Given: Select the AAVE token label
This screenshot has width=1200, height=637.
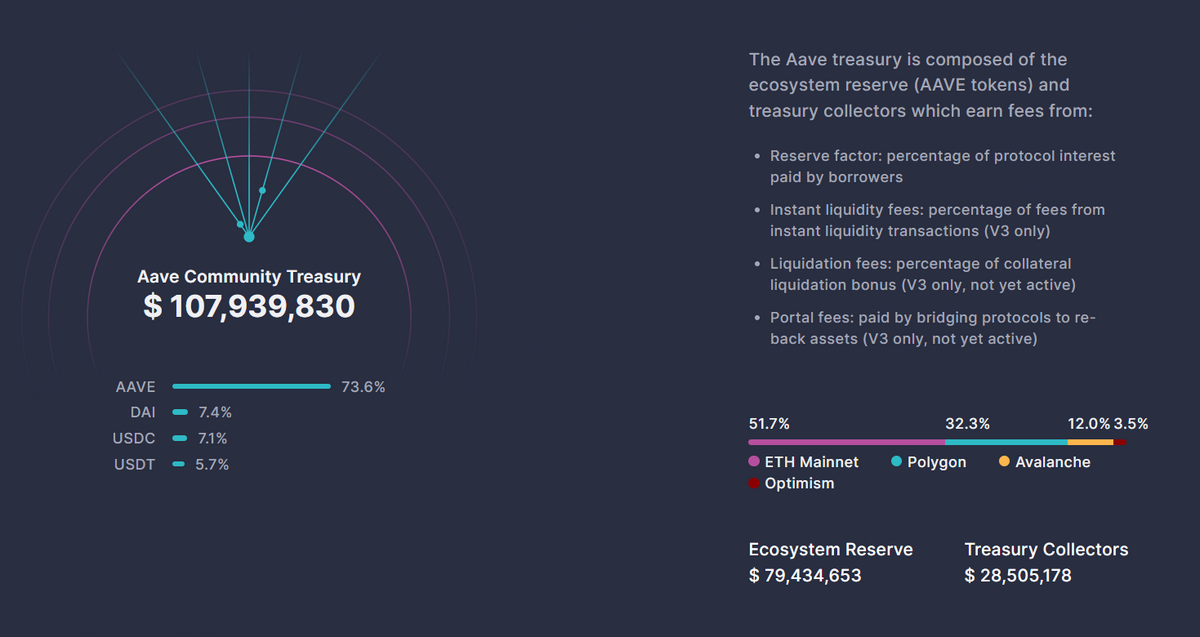Looking at the screenshot, I should (136, 386).
